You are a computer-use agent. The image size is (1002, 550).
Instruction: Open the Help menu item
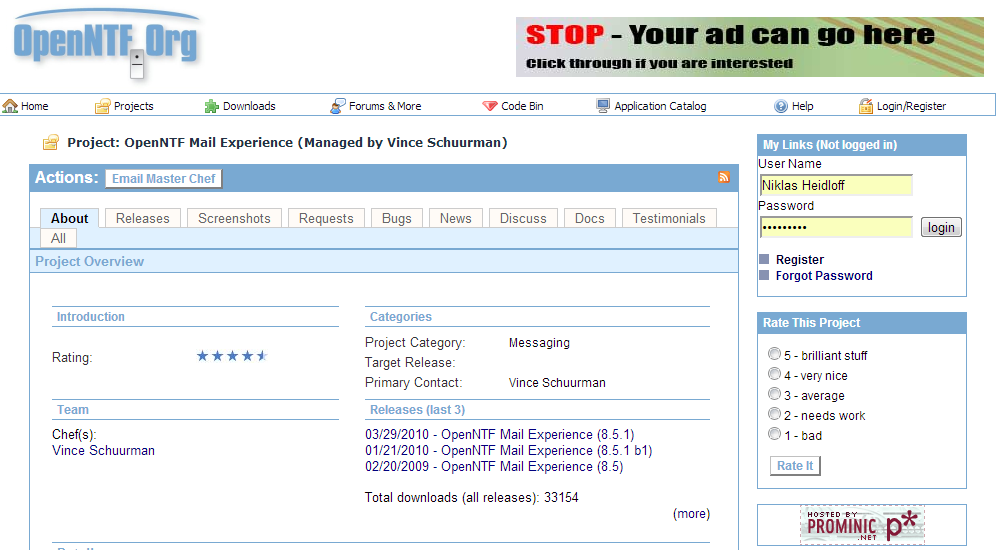[803, 106]
